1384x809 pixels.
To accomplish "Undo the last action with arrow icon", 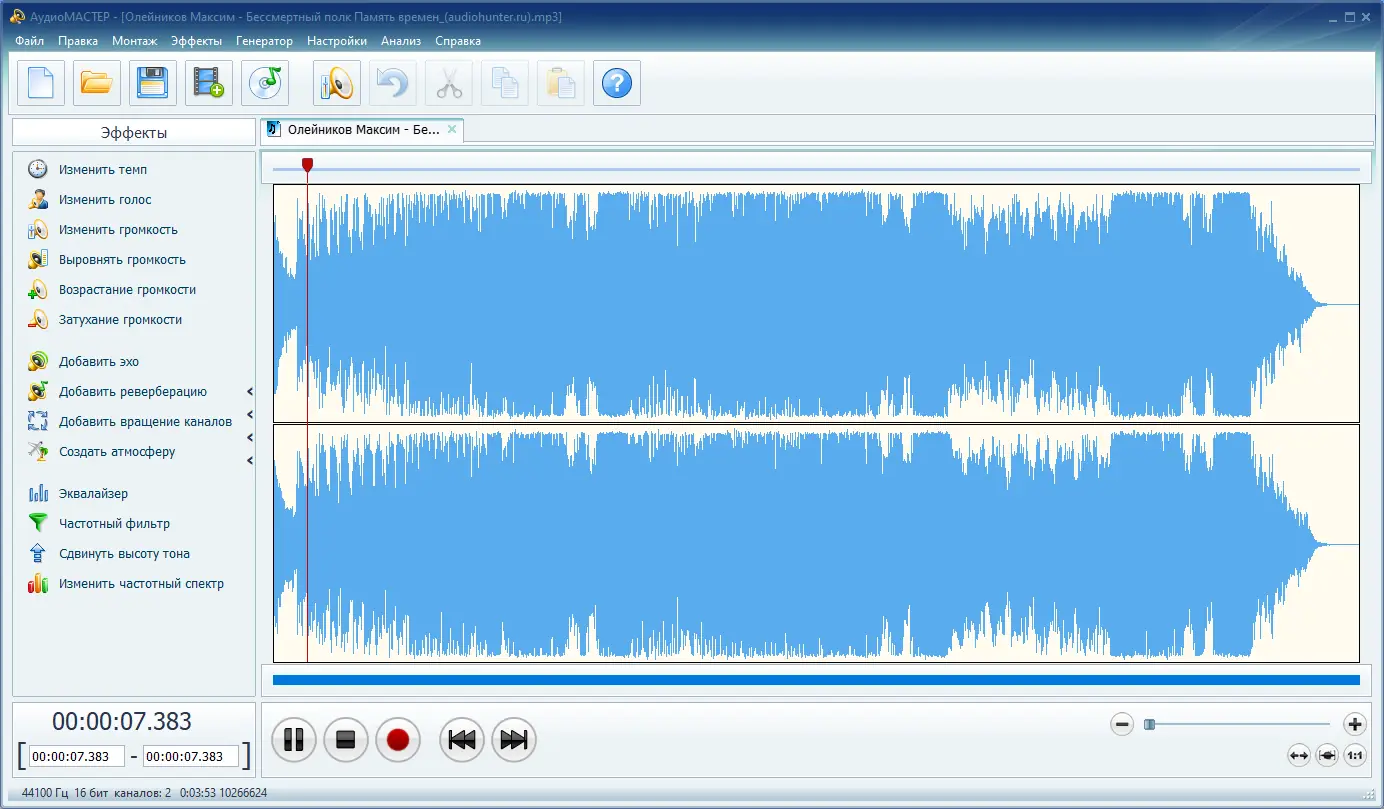I will pyautogui.click(x=393, y=83).
